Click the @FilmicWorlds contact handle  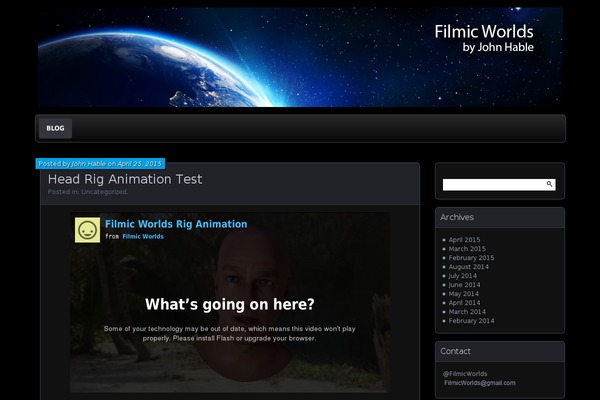point(465,374)
